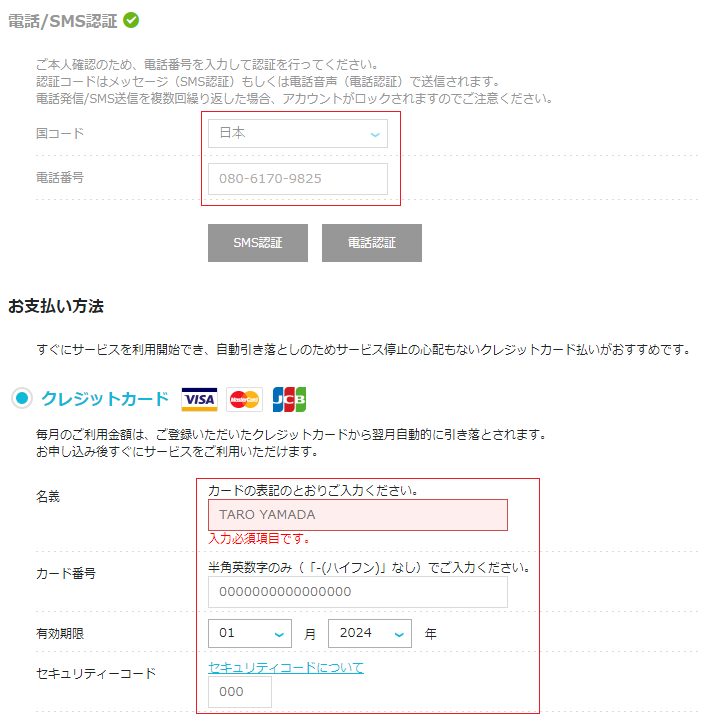Viewport: 702px width, 721px height.
Task: Click into the カード番号 input field
Action: tap(357, 592)
